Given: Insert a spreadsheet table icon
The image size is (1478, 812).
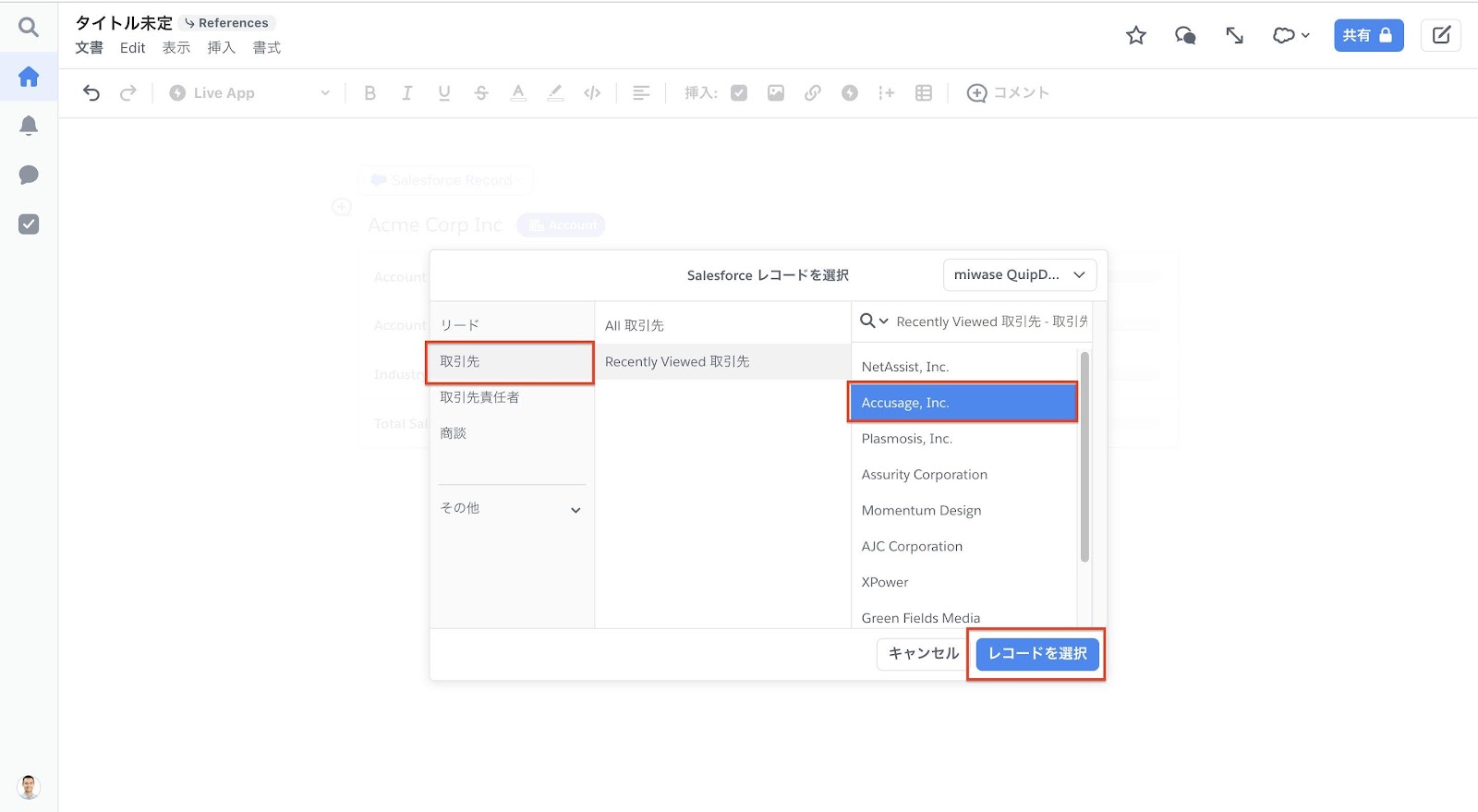Looking at the screenshot, I should (924, 92).
